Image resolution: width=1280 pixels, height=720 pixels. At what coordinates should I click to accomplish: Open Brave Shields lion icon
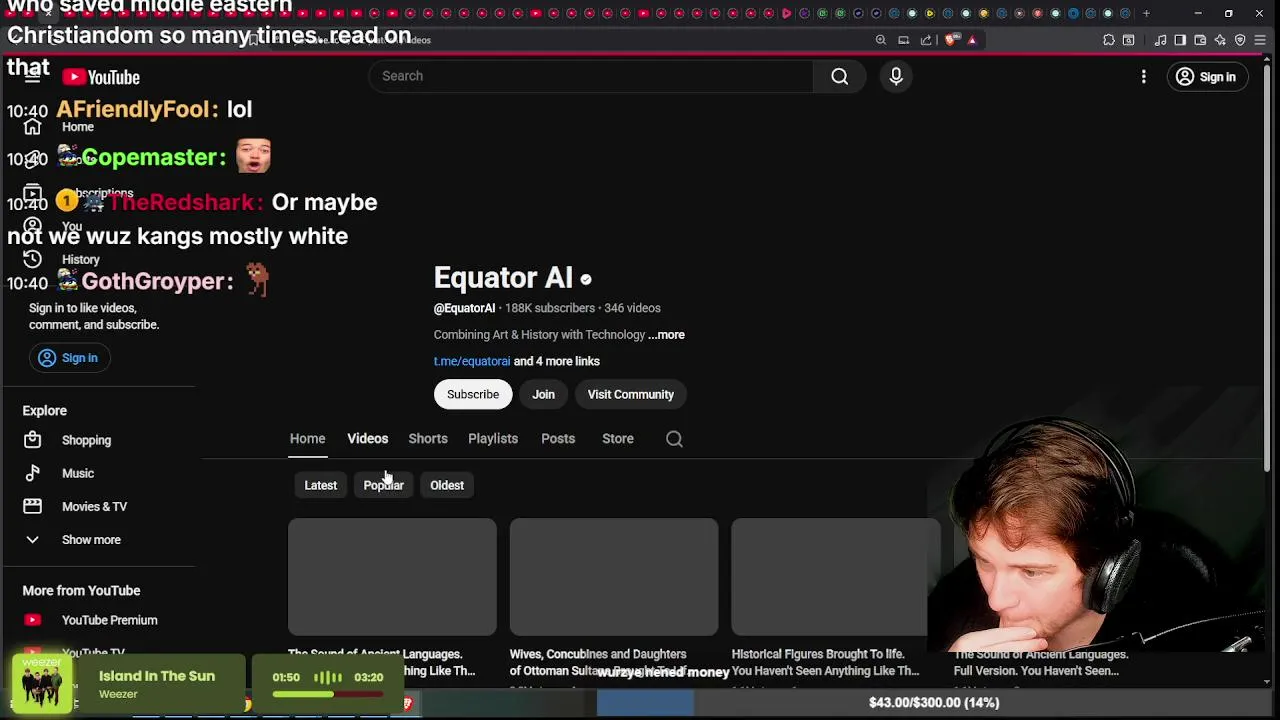tap(950, 40)
